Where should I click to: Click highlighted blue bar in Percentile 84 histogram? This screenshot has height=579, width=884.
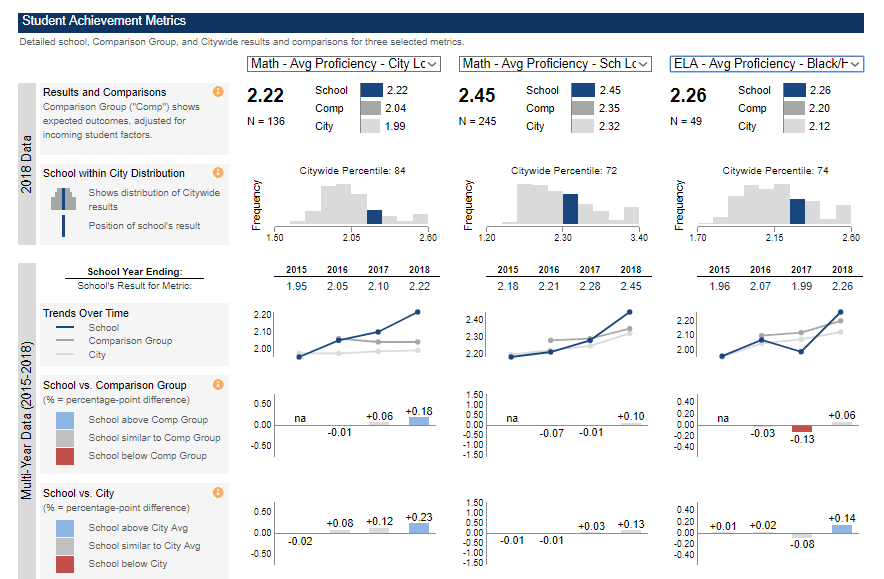click(x=374, y=217)
